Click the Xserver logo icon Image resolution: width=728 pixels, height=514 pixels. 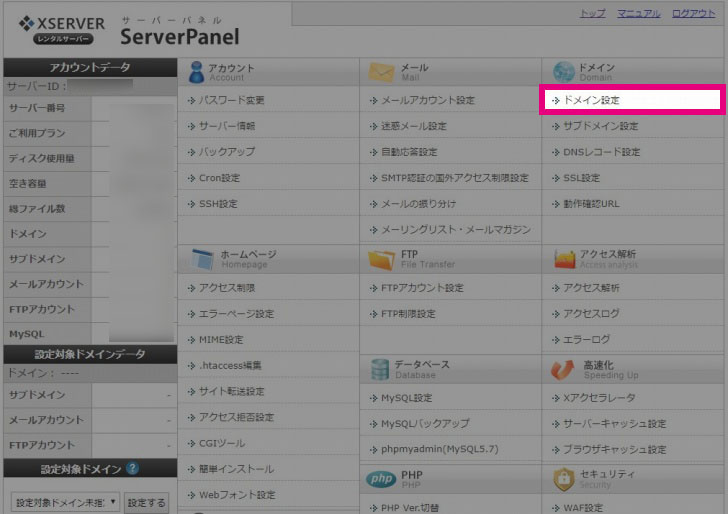[x=27, y=22]
